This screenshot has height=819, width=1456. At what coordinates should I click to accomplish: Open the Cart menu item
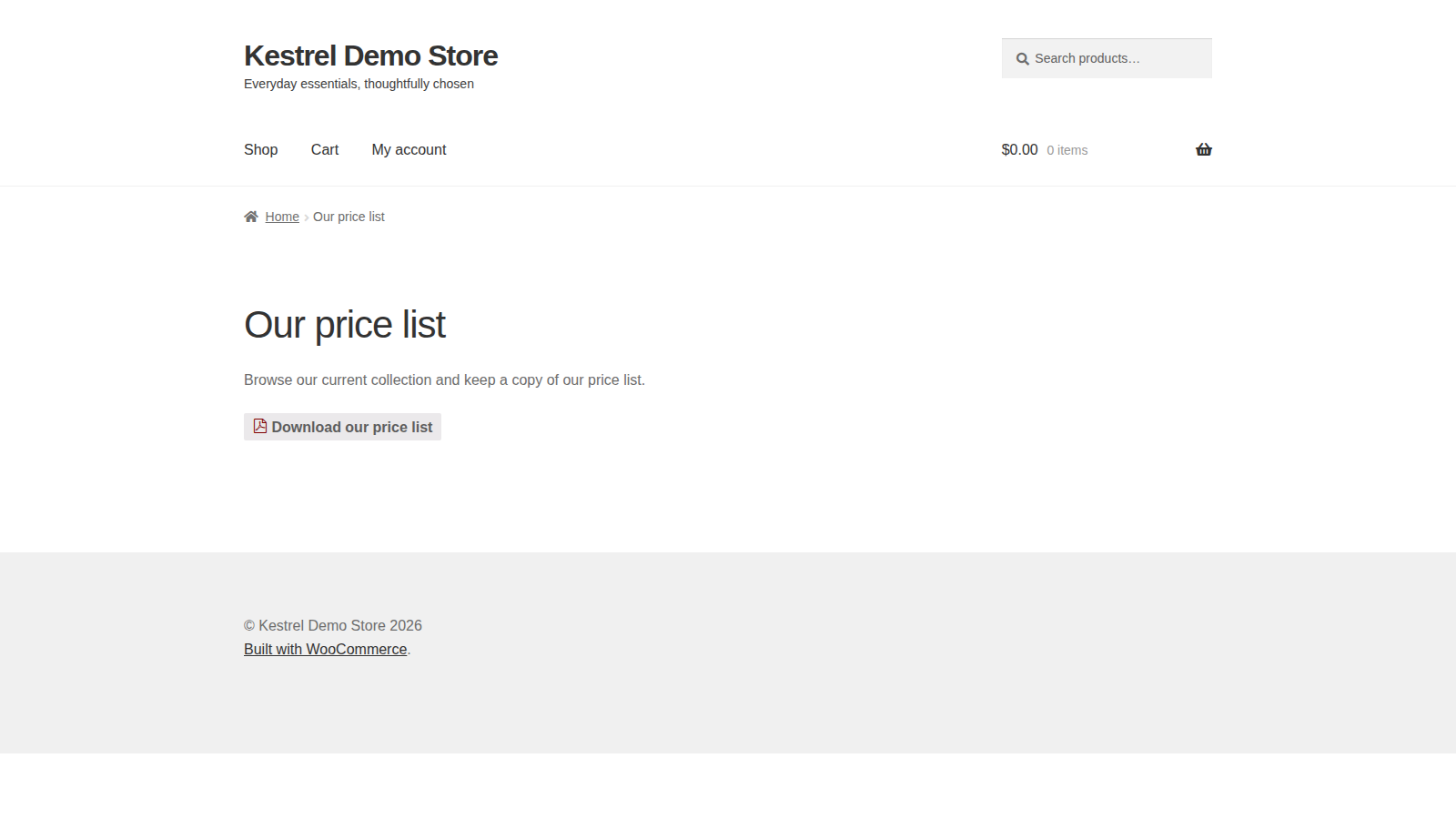coord(325,149)
